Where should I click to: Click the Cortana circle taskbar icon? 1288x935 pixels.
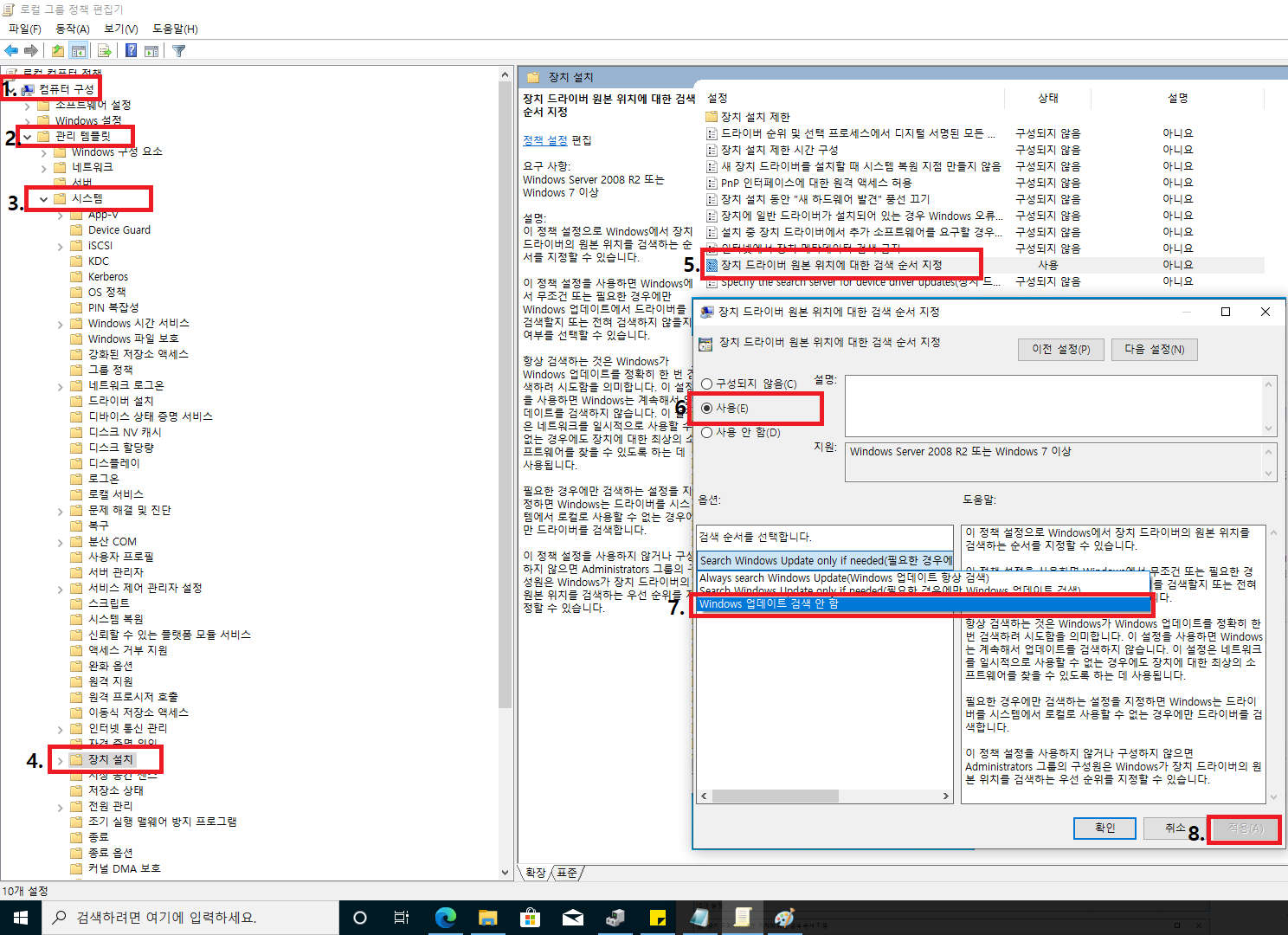(360, 918)
